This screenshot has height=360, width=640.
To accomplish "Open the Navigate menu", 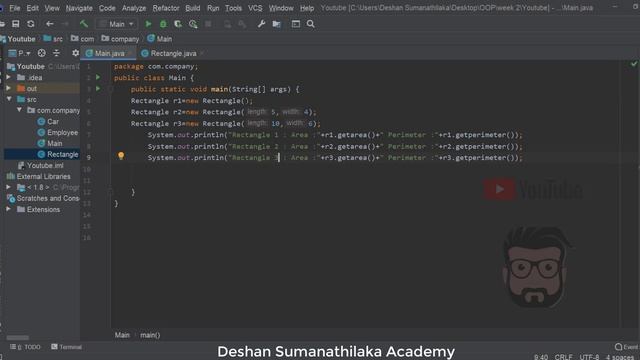I will pyautogui.click(x=79, y=8).
